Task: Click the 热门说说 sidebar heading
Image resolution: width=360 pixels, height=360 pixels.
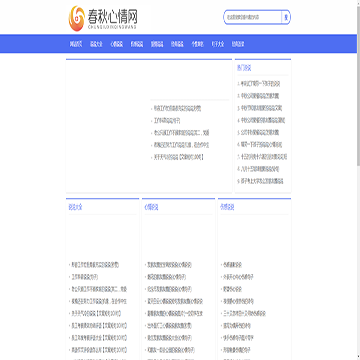Action: [x=244, y=68]
